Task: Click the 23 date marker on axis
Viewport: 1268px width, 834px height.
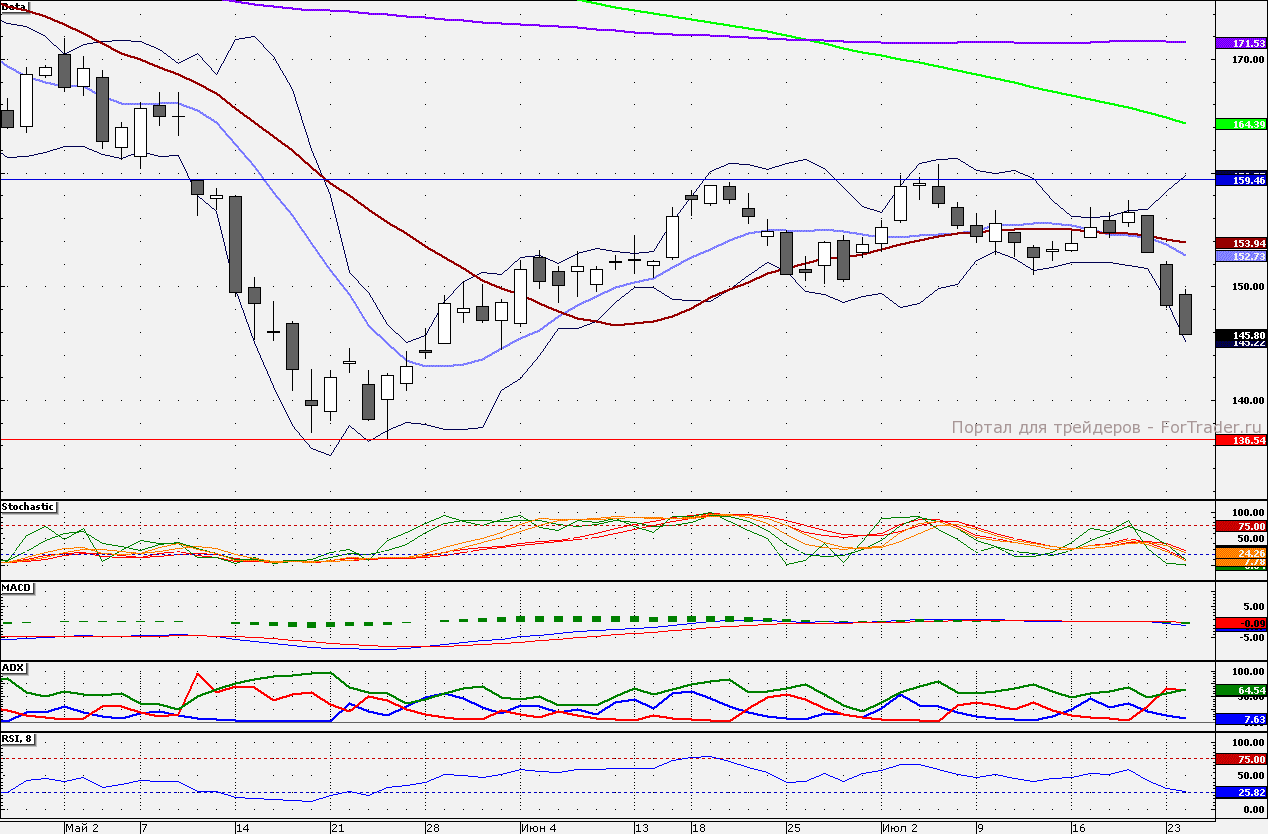Action: click(x=1175, y=828)
